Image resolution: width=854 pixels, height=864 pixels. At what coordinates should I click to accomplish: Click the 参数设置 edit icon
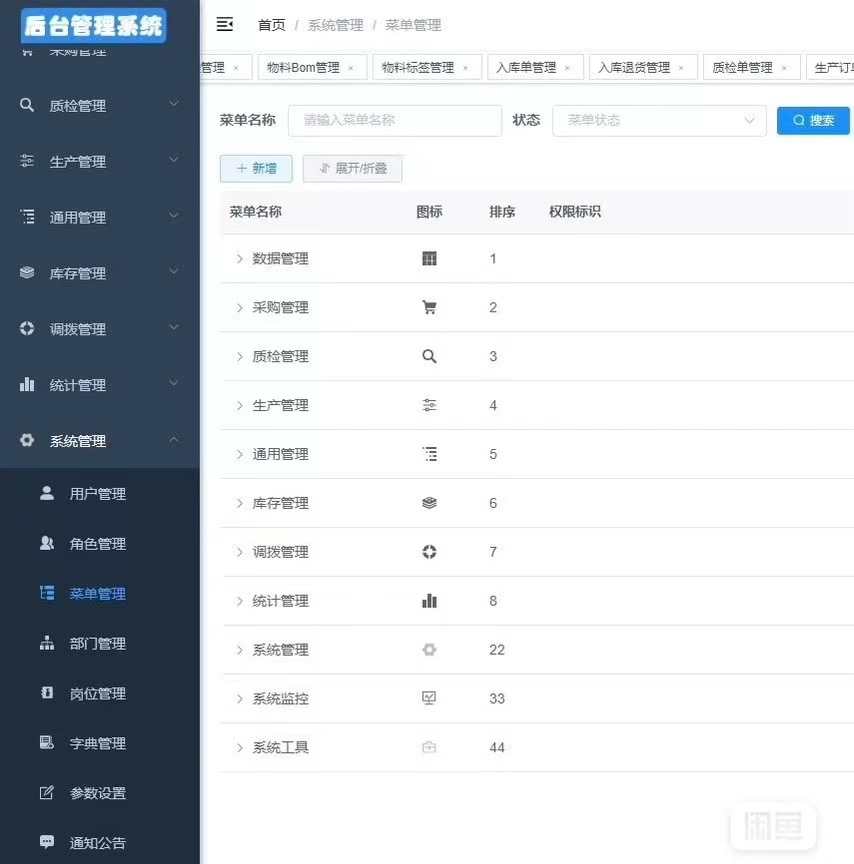pyautogui.click(x=47, y=792)
